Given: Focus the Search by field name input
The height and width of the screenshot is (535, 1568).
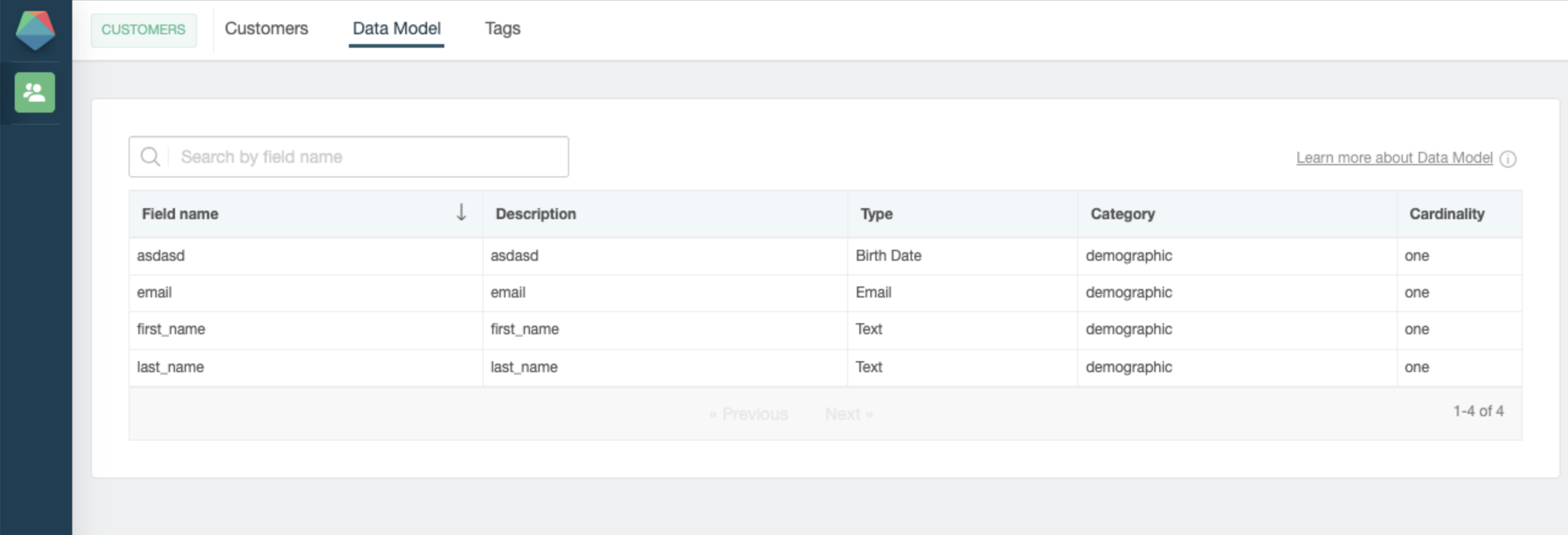Looking at the screenshot, I should click(348, 157).
